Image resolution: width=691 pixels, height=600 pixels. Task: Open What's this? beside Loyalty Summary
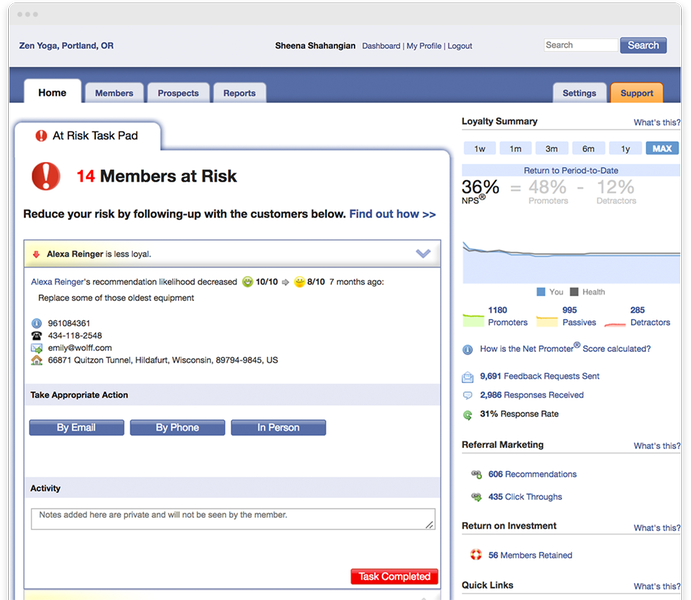[657, 123]
